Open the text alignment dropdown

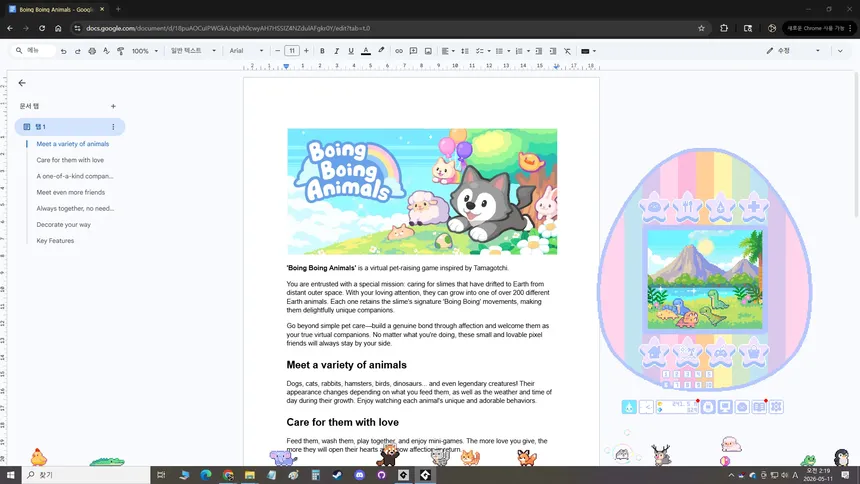click(448, 51)
